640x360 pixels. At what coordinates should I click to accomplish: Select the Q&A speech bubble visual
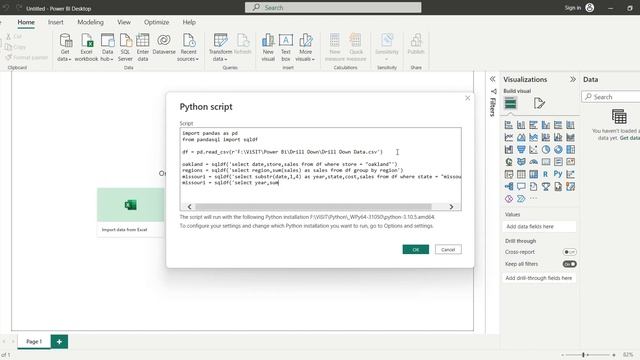coord(521,187)
